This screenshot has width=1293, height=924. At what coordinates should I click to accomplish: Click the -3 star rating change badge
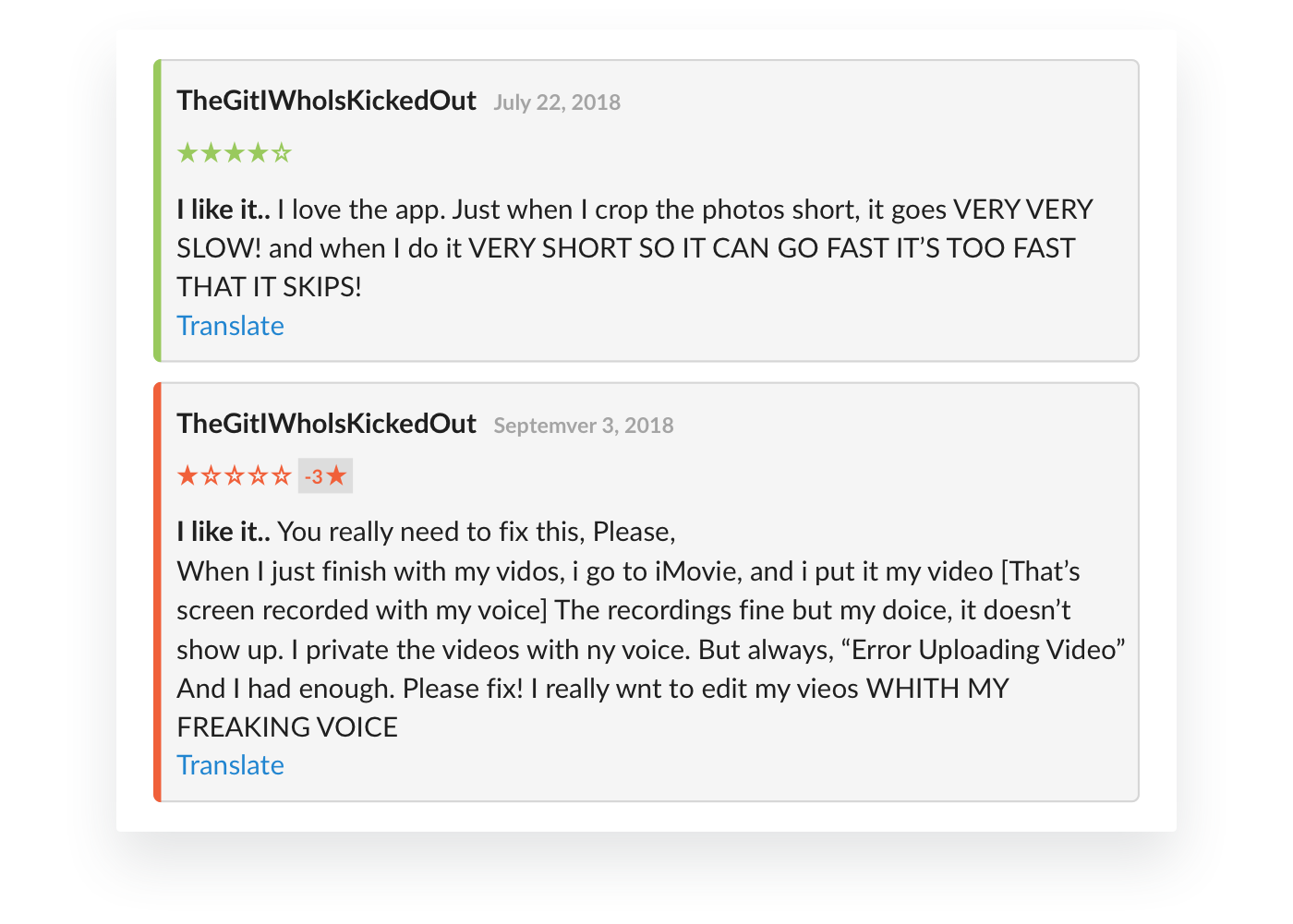click(x=325, y=476)
